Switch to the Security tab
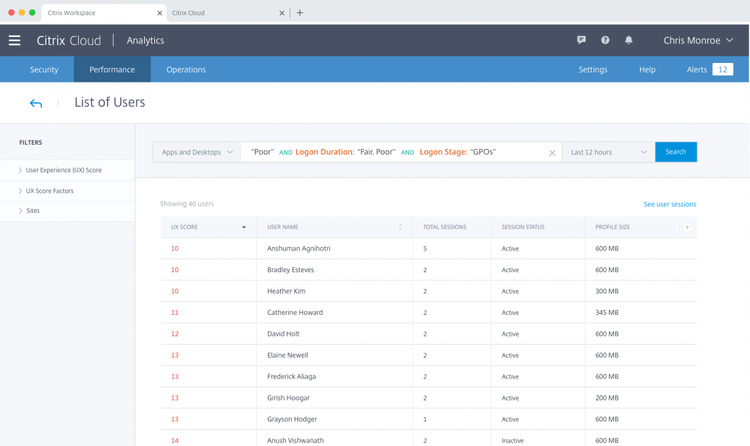The image size is (750, 446). (x=44, y=69)
